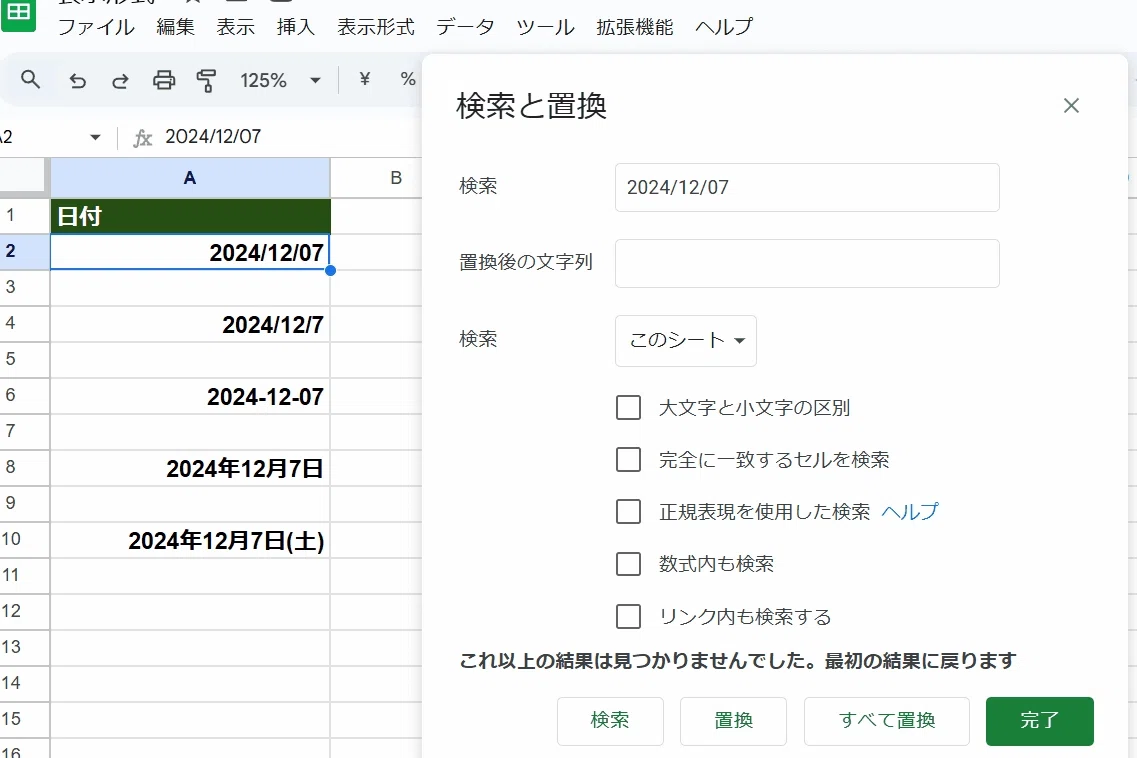
Task: Select column A header
Action: 190,178
